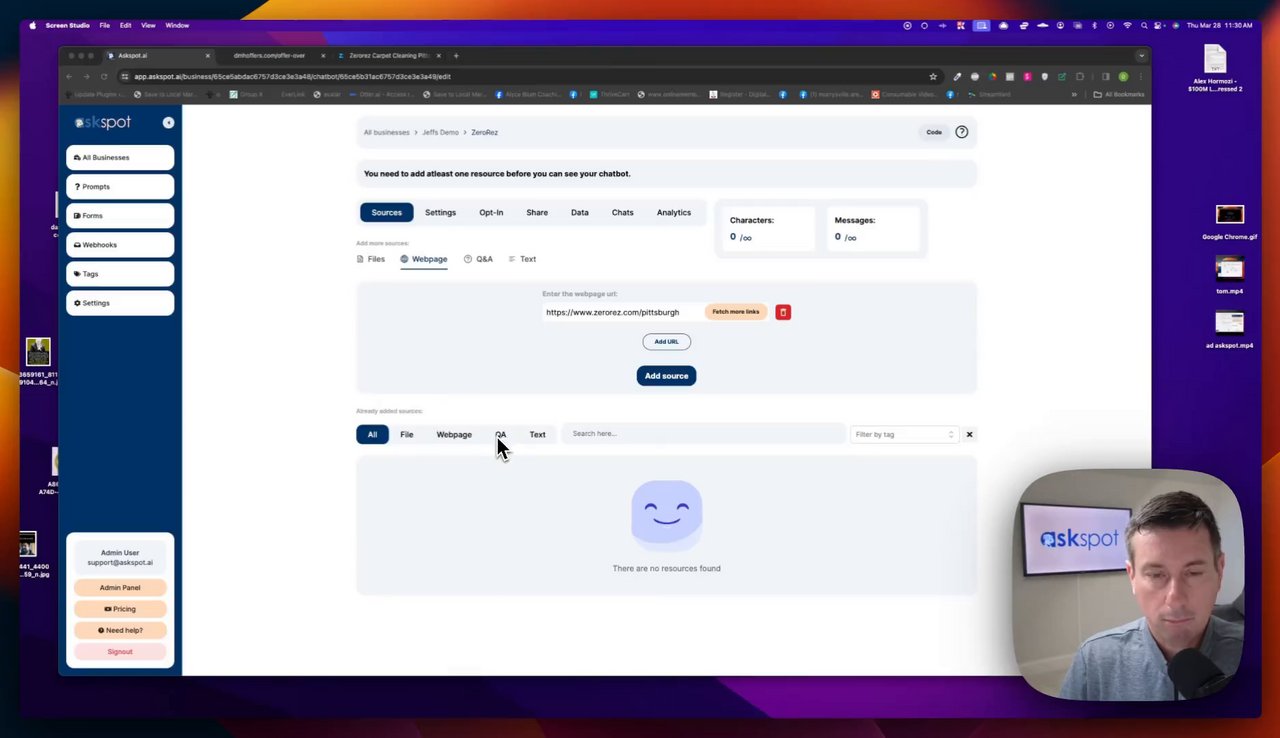Open the Window menu in menu bar

pos(177,25)
